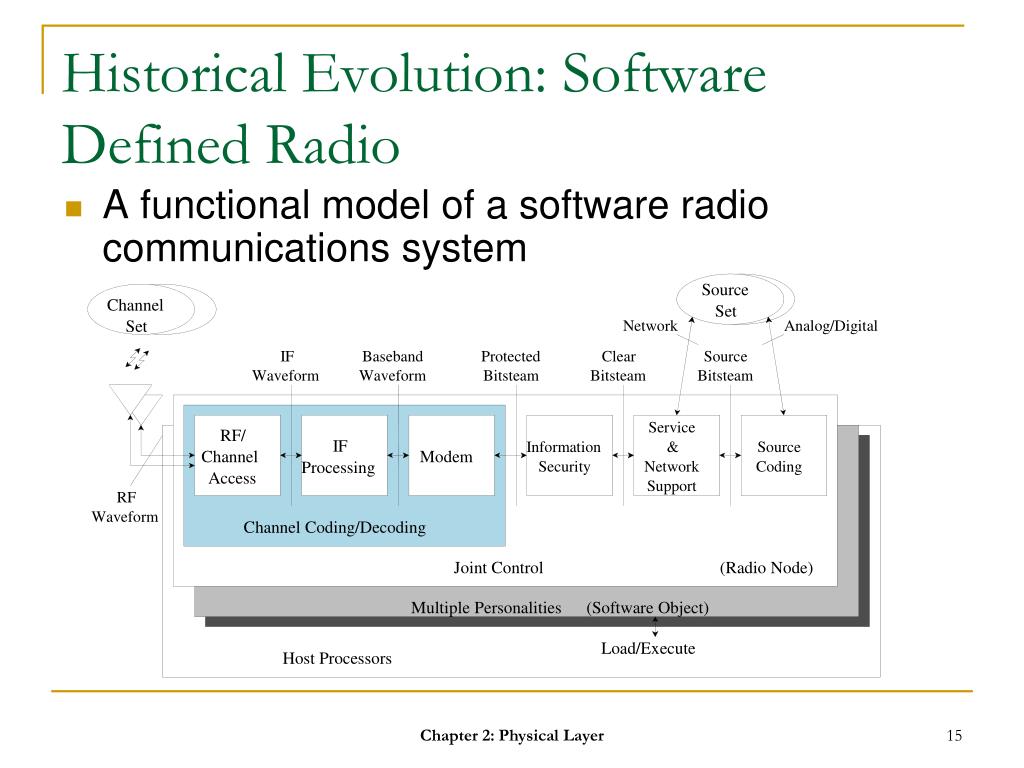The height and width of the screenshot is (768, 1024).
Task: Click the "Clear Bitsteam" label
Action: coord(618,366)
